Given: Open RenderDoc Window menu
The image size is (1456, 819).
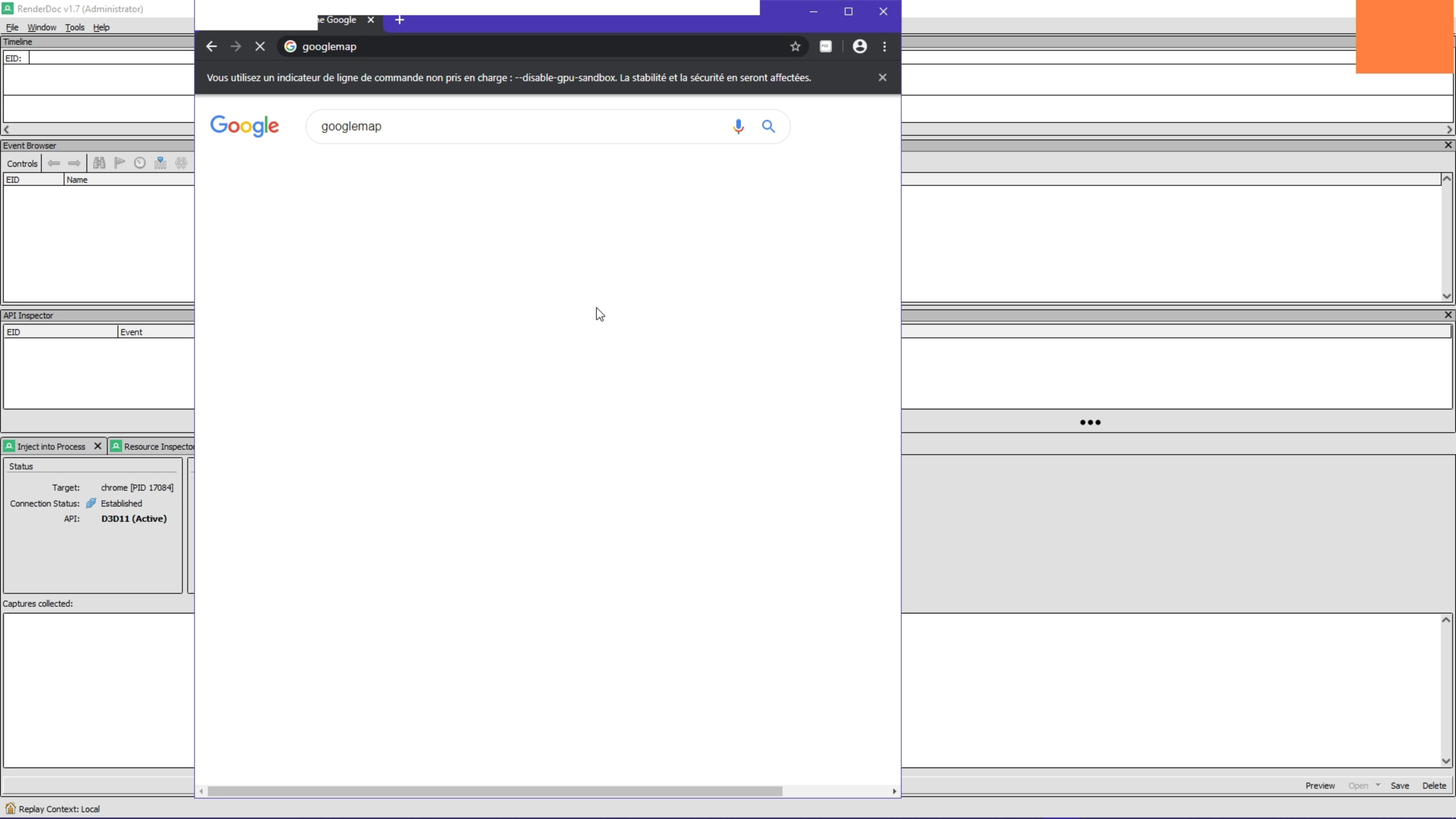Looking at the screenshot, I should [x=42, y=27].
